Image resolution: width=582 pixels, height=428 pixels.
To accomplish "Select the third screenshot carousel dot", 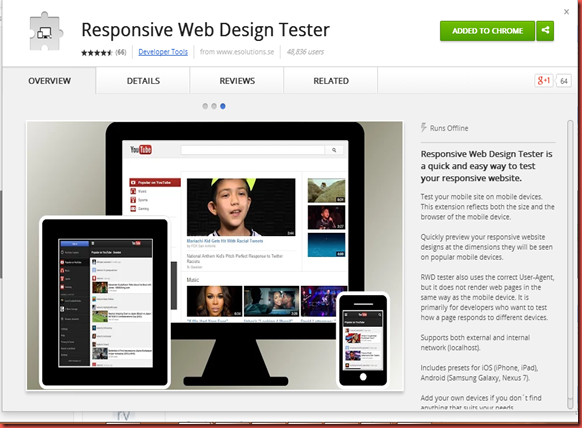I will tap(223, 106).
